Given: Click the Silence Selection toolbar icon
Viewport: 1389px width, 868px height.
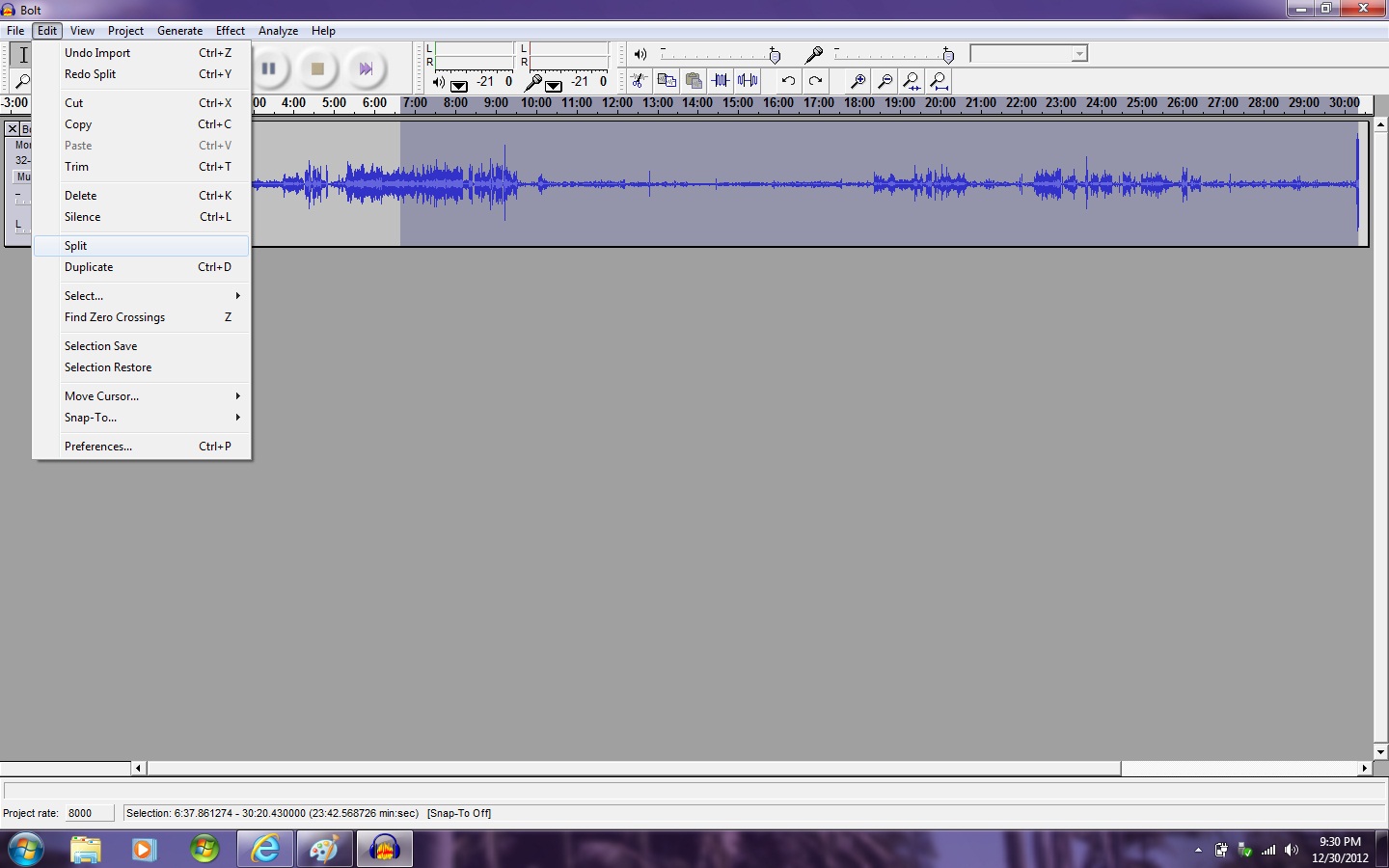Looking at the screenshot, I should coord(748,81).
